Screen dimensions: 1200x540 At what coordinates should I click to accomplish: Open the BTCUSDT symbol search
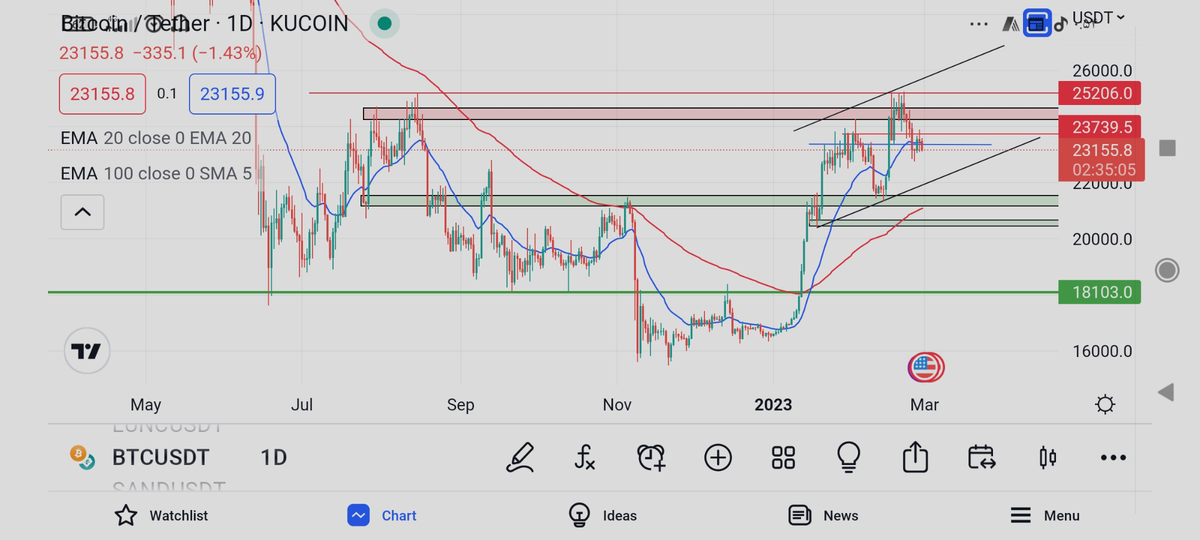click(x=160, y=458)
